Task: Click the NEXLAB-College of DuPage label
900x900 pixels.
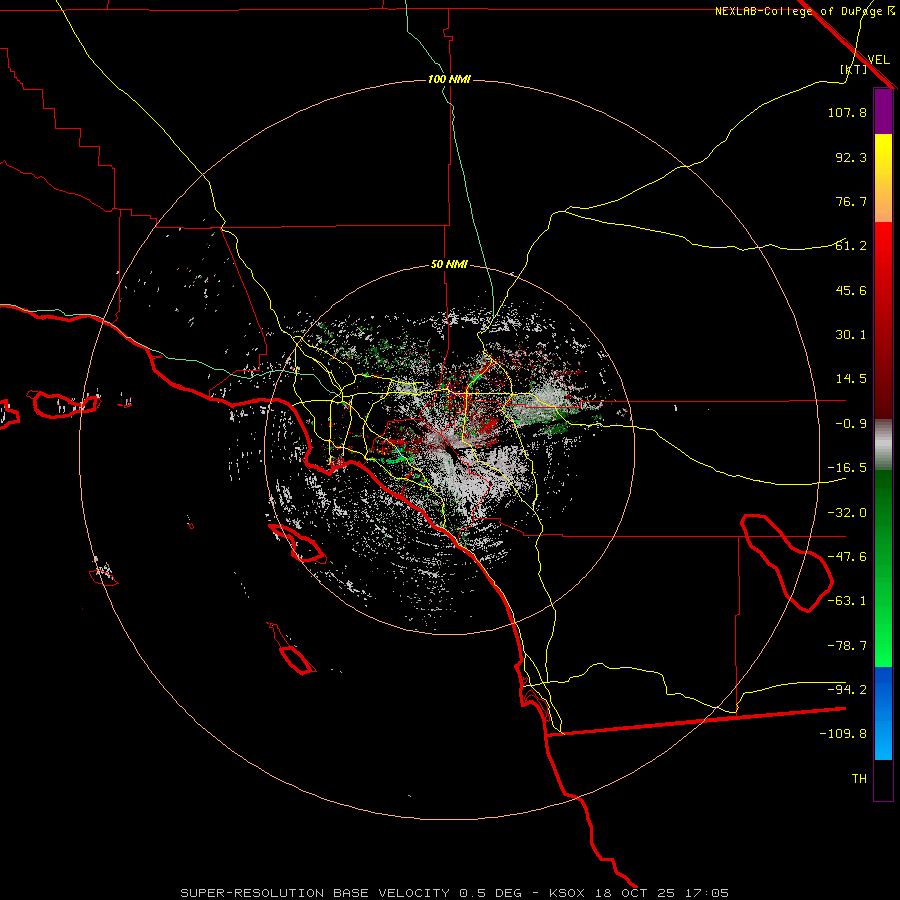Action: pos(804,11)
